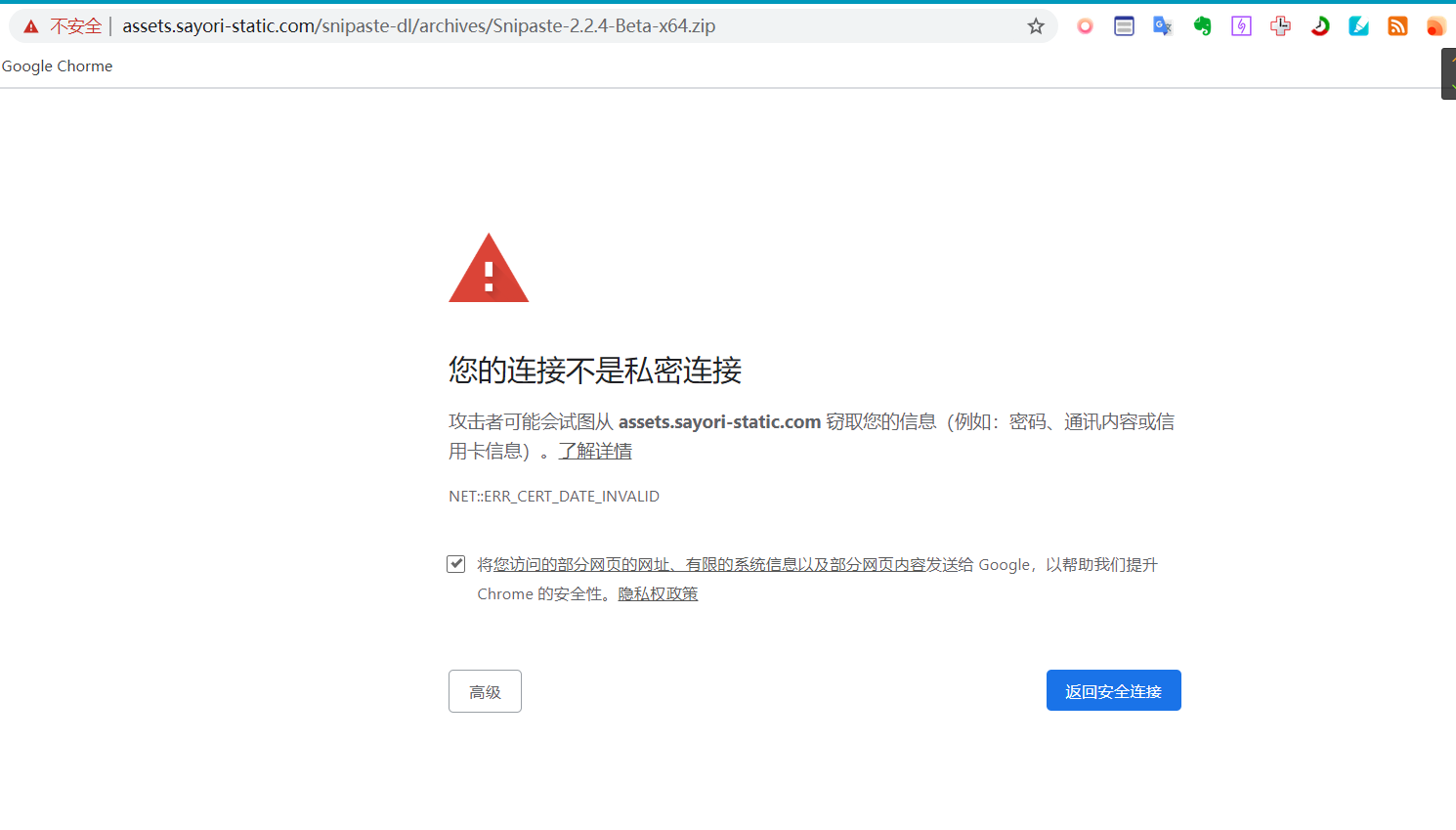Click the purple square extension icon
Viewport: 1456px width, 830px height.
click(1241, 26)
